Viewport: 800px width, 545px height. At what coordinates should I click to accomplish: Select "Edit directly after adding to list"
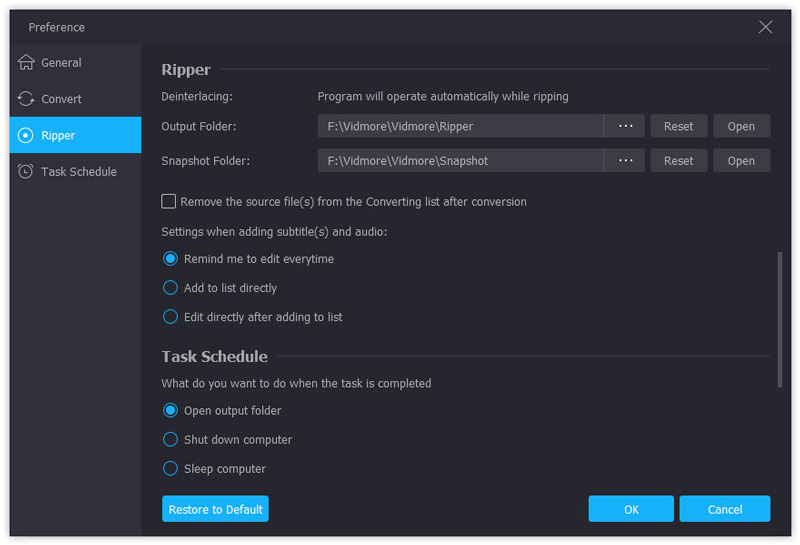click(x=170, y=317)
